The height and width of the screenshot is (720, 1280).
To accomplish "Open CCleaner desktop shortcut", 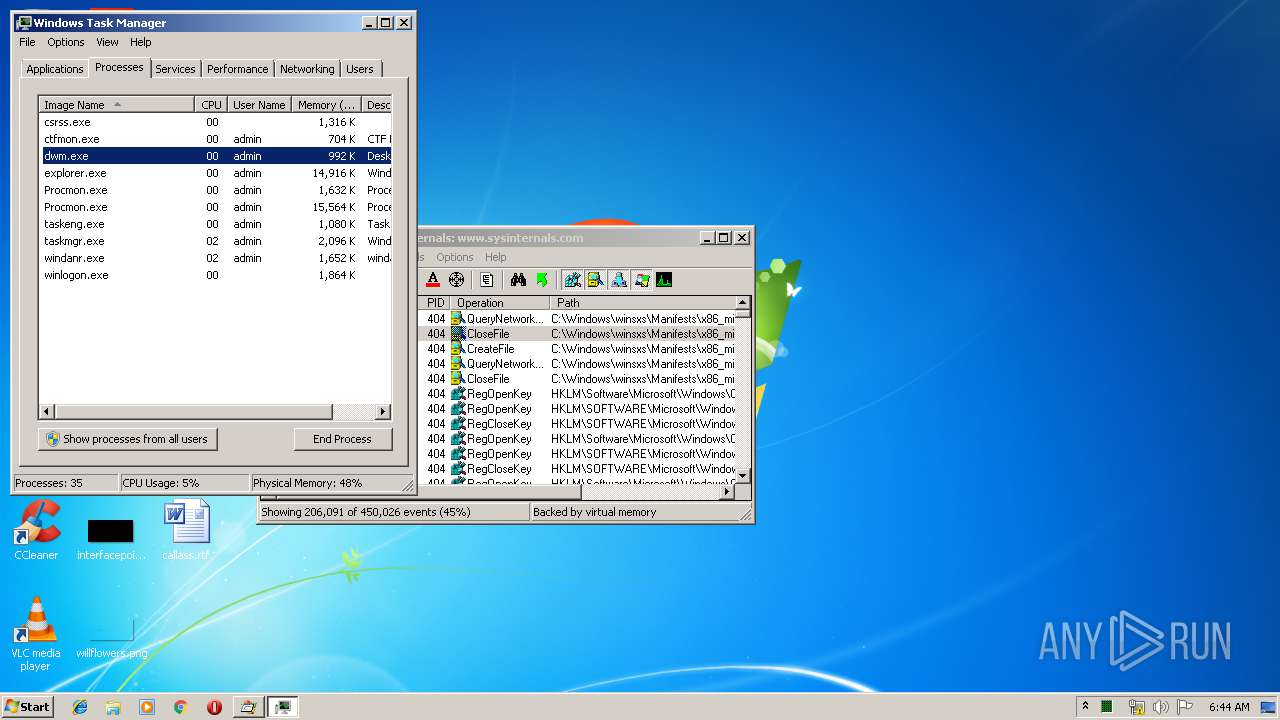I will click(x=36, y=530).
